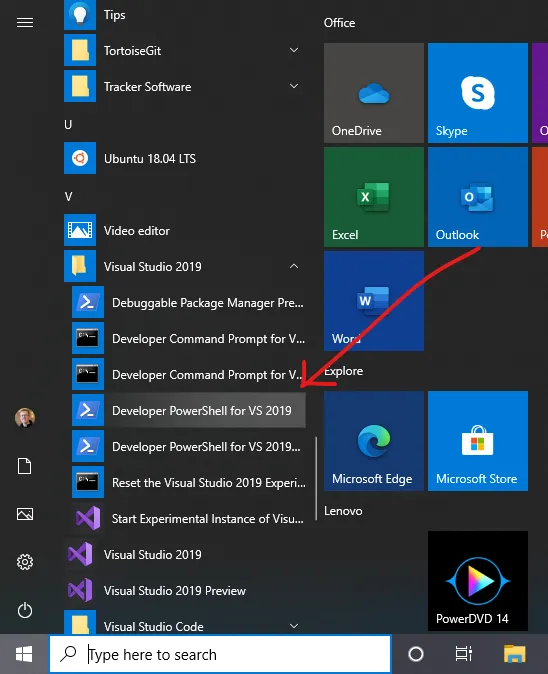The height and width of the screenshot is (674, 548).
Task: Open Video editor app
Action: (185, 231)
